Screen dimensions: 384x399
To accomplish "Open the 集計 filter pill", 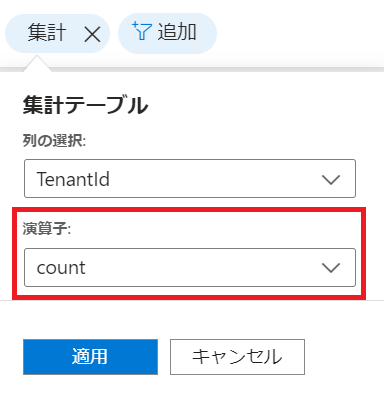I will tap(57, 33).
